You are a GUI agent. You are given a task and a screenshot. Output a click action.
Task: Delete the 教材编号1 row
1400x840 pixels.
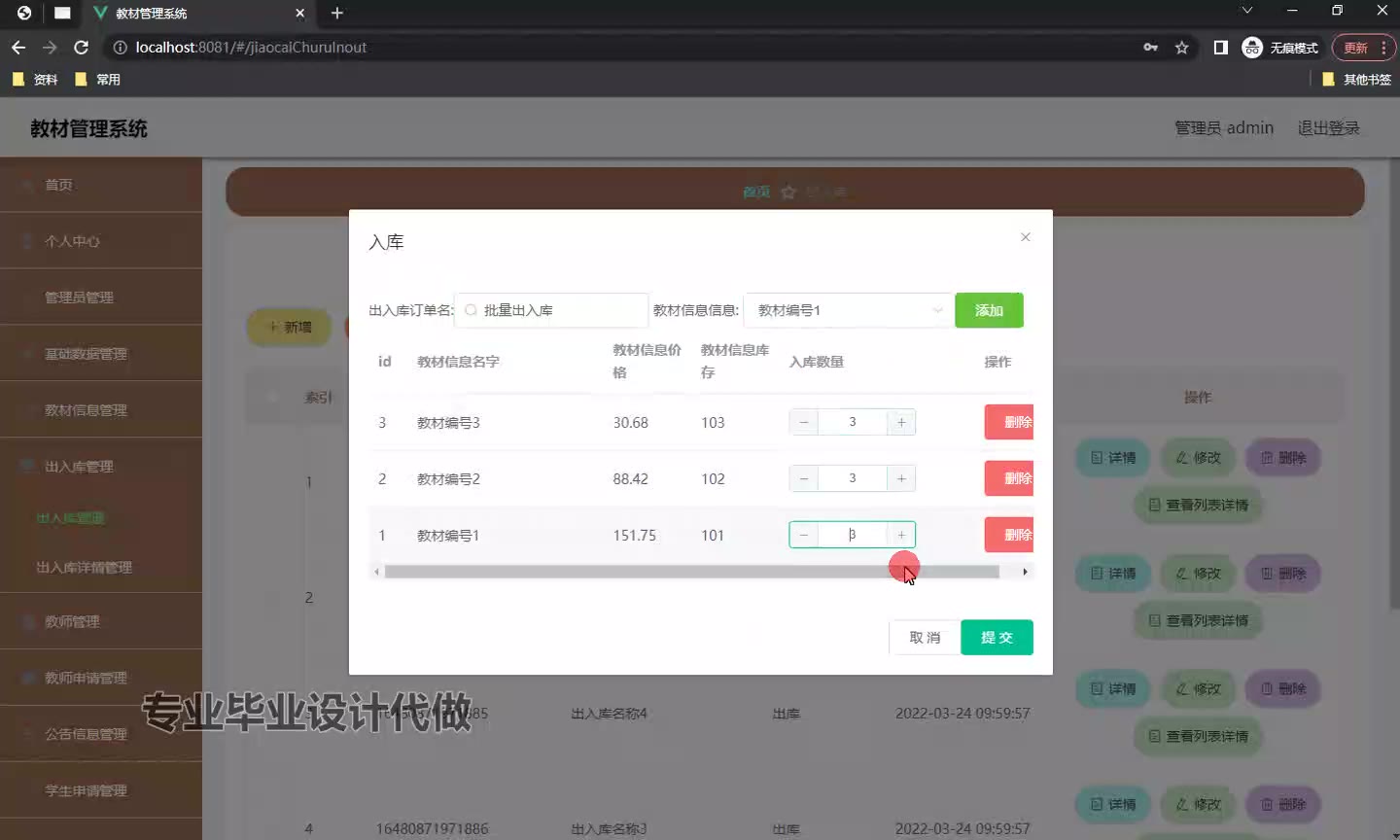[x=1009, y=535]
